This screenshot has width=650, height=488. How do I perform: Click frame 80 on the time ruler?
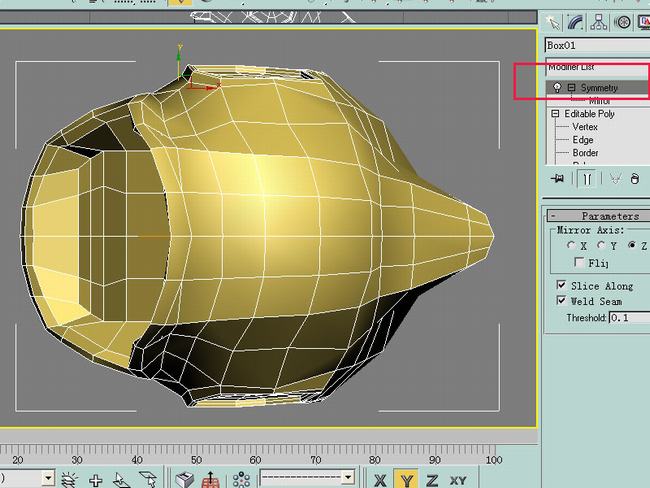point(374,460)
